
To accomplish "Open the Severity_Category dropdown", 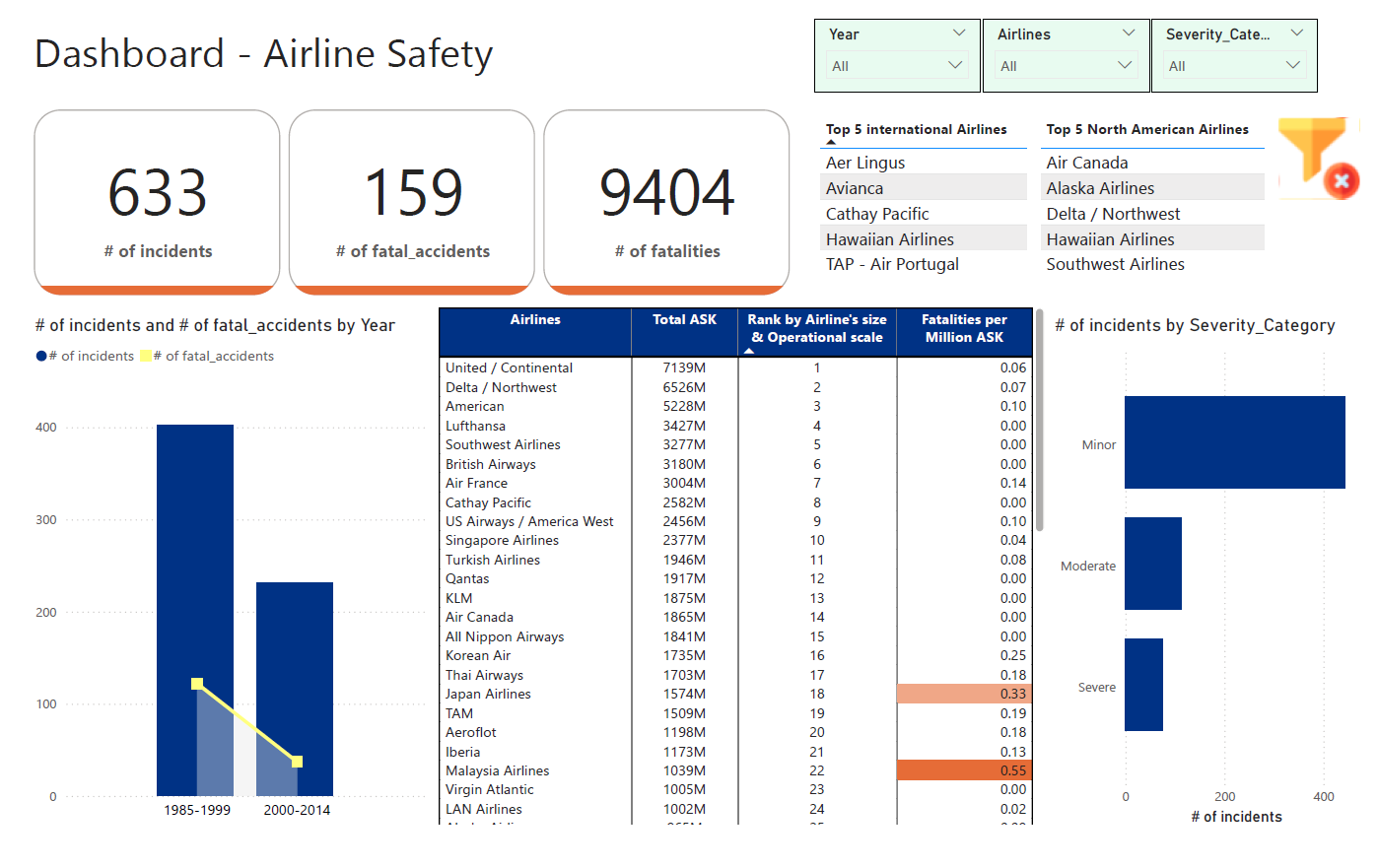I will 1234,66.
